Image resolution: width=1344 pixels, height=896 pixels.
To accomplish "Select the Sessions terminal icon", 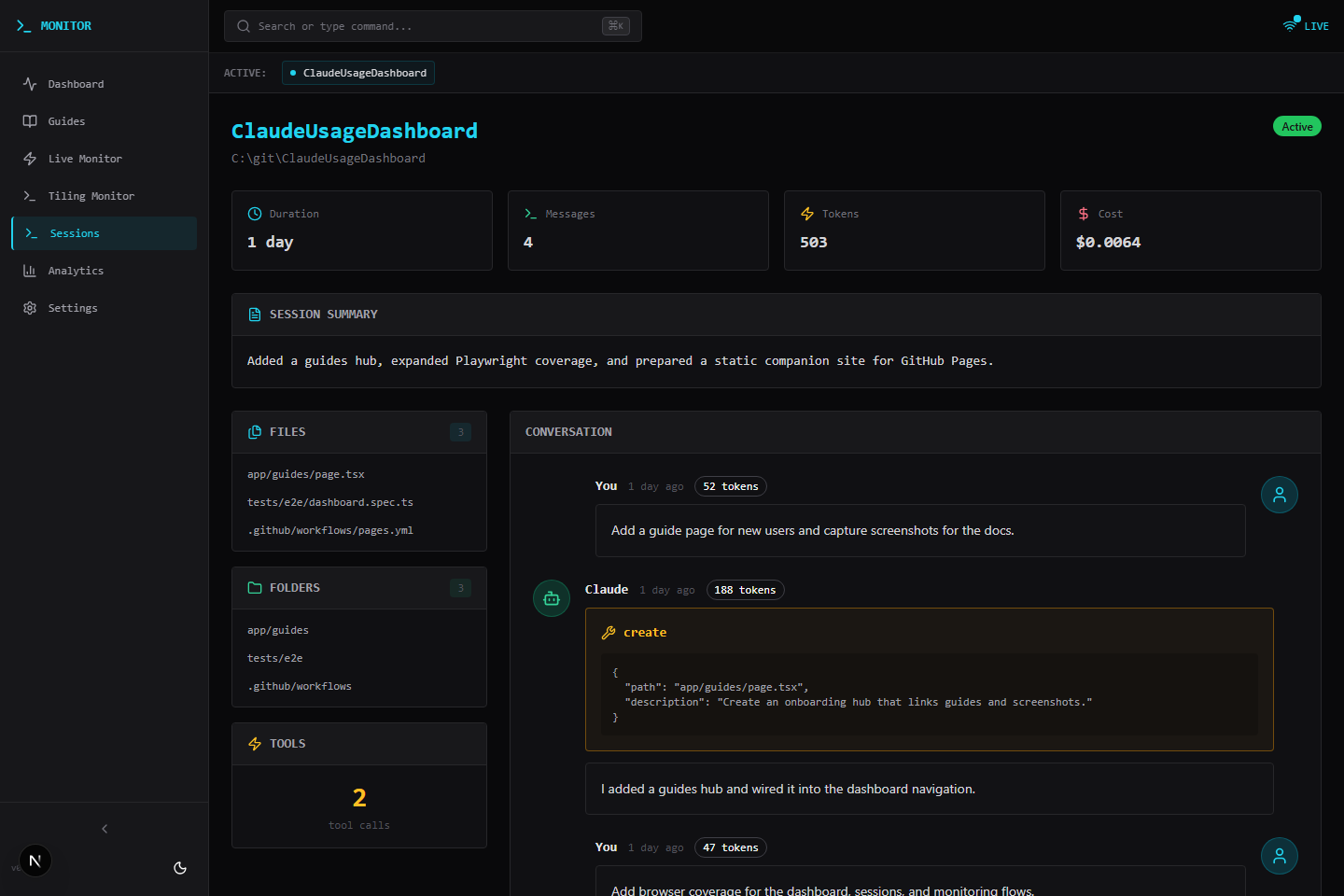I will 32,233.
